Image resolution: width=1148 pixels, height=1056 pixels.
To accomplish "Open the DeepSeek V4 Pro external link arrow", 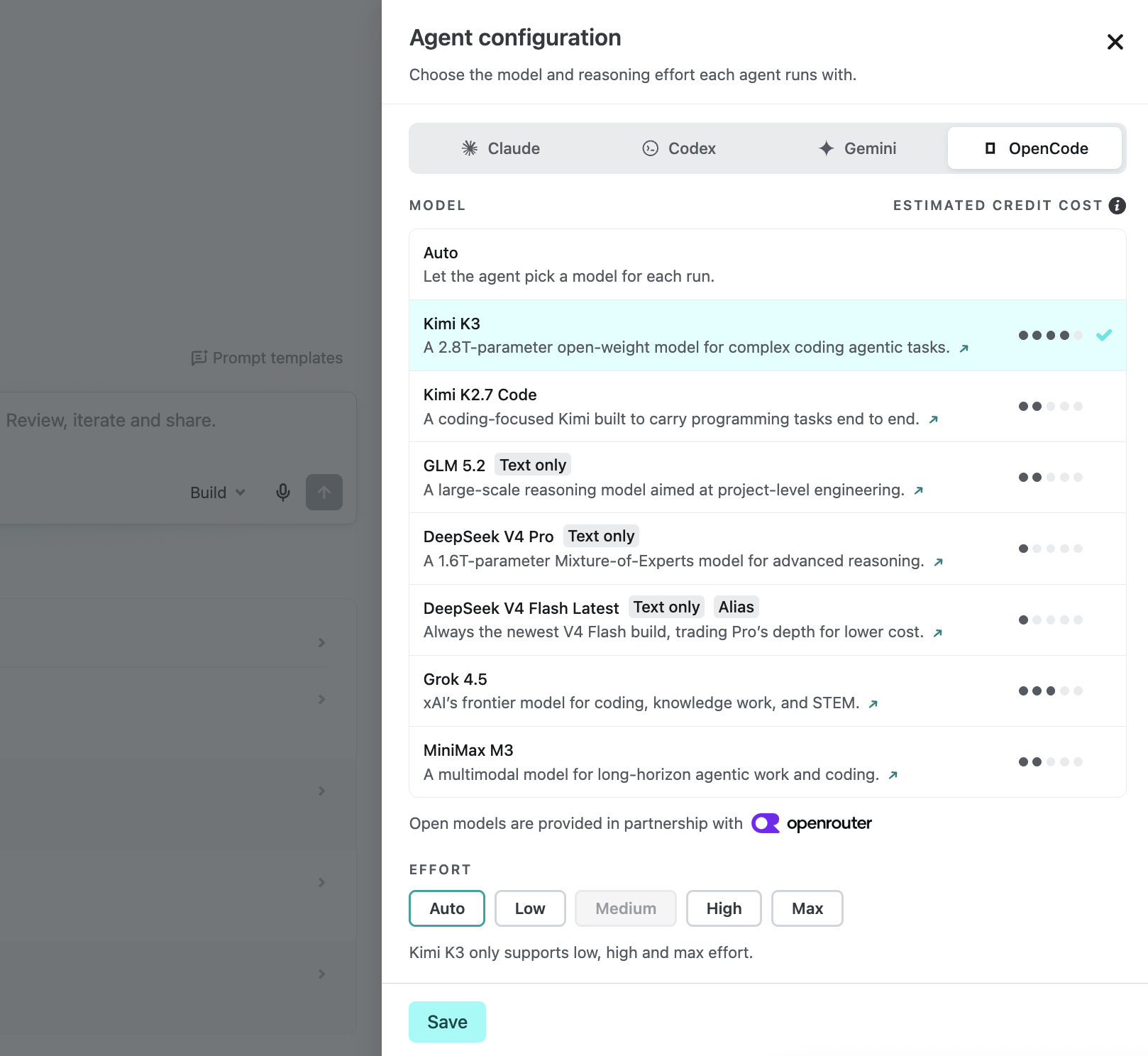I will [939, 562].
